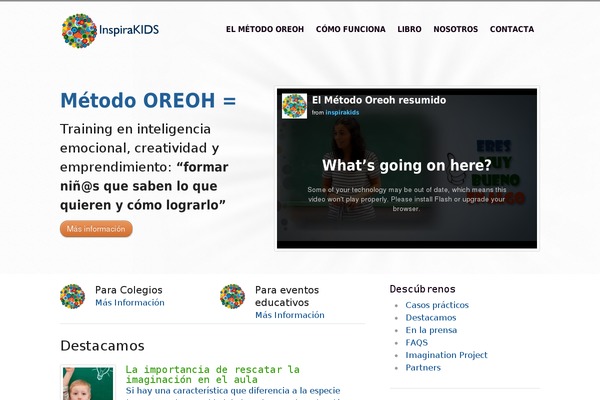The image size is (600, 400).
Task: Go to the Libro menu item
Action: [x=409, y=29]
